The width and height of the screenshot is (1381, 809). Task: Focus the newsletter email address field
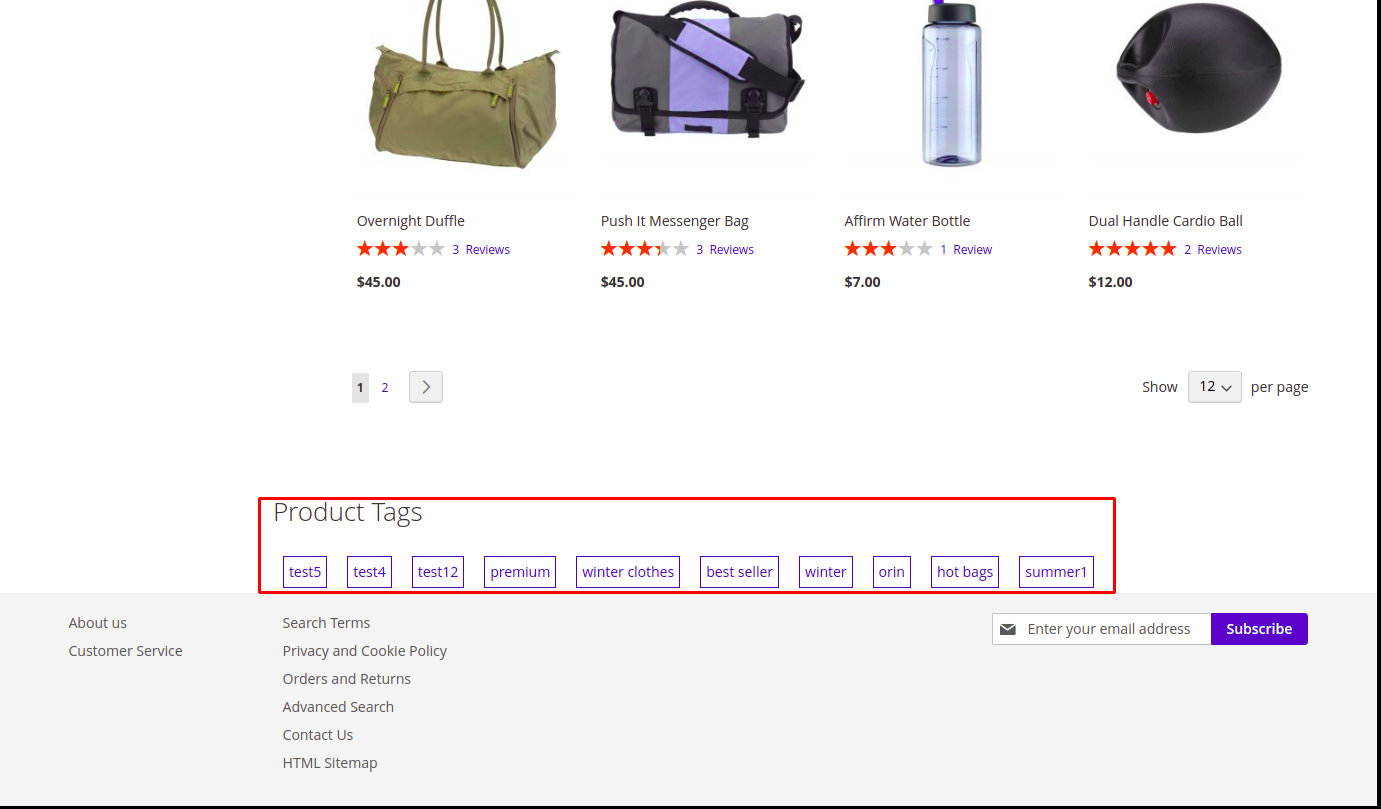(1110, 629)
